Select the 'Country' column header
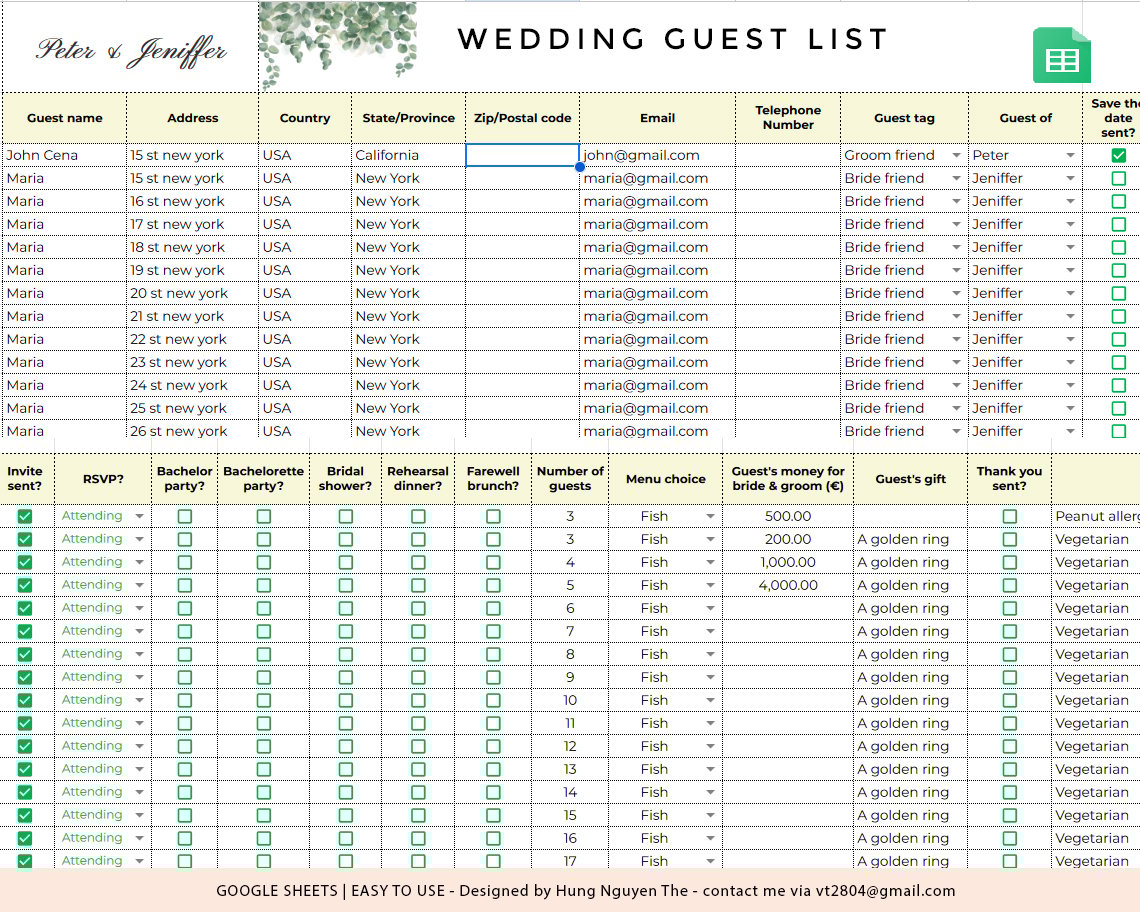This screenshot has width=1140, height=912. pos(305,118)
